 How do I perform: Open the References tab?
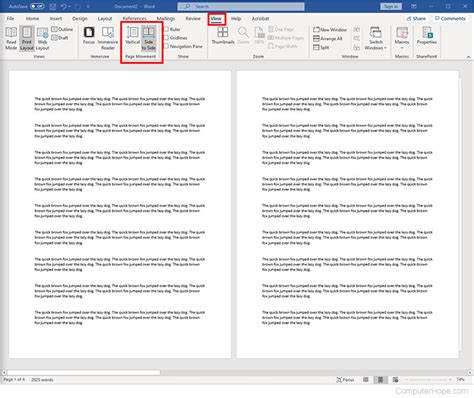[135, 19]
